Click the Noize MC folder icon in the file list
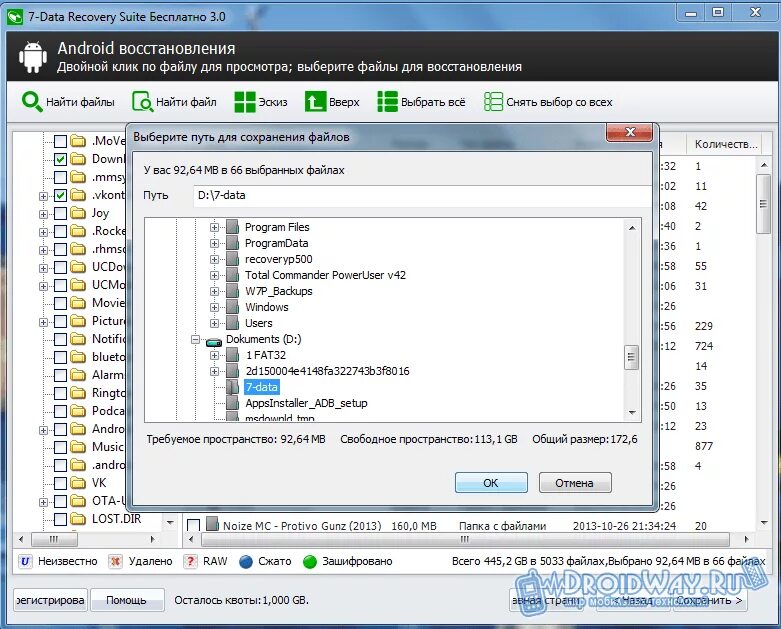781x629 pixels. coord(213,524)
